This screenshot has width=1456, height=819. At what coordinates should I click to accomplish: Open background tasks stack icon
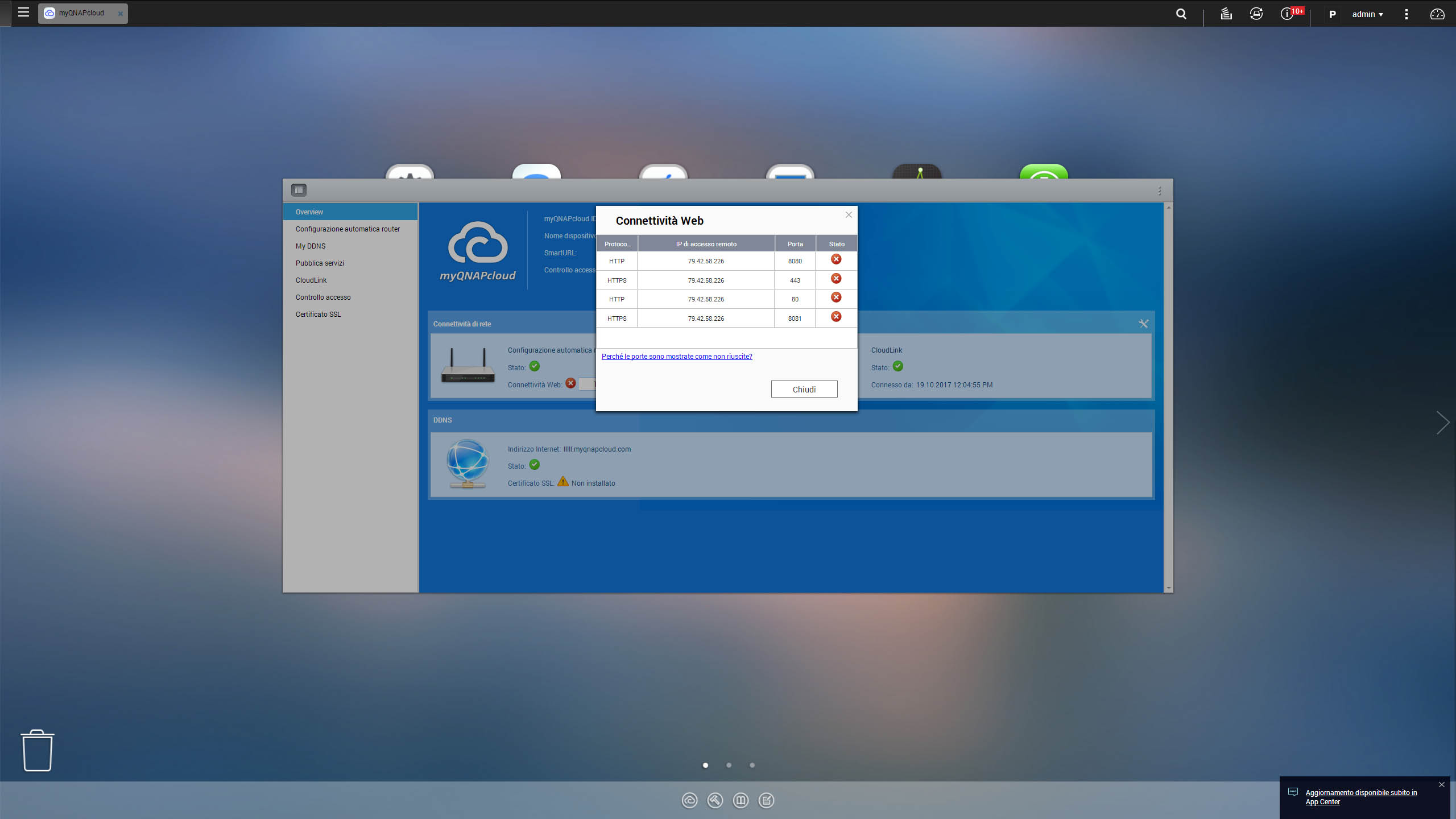point(1226,14)
